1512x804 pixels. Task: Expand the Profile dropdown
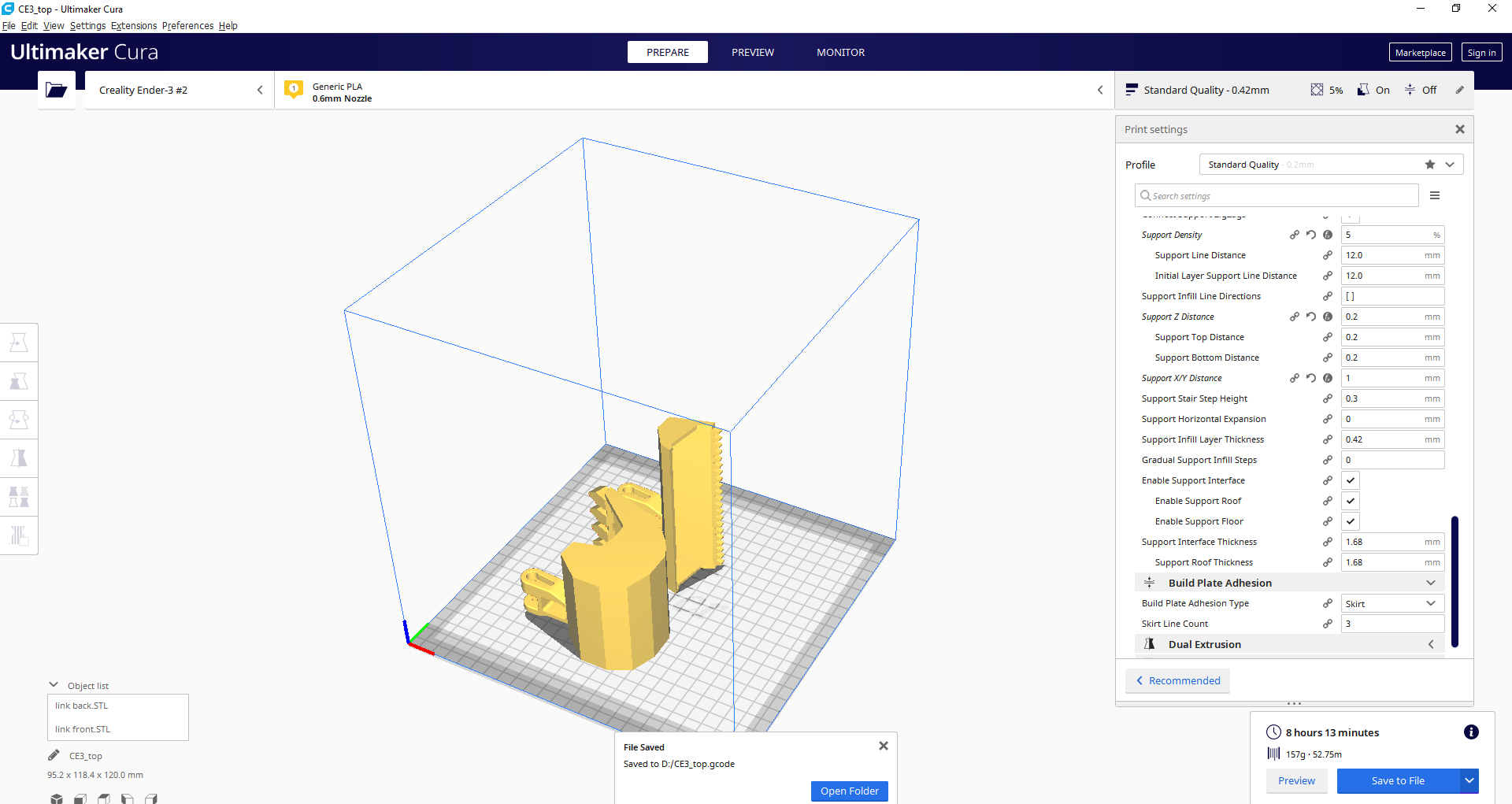tap(1449, 164)
